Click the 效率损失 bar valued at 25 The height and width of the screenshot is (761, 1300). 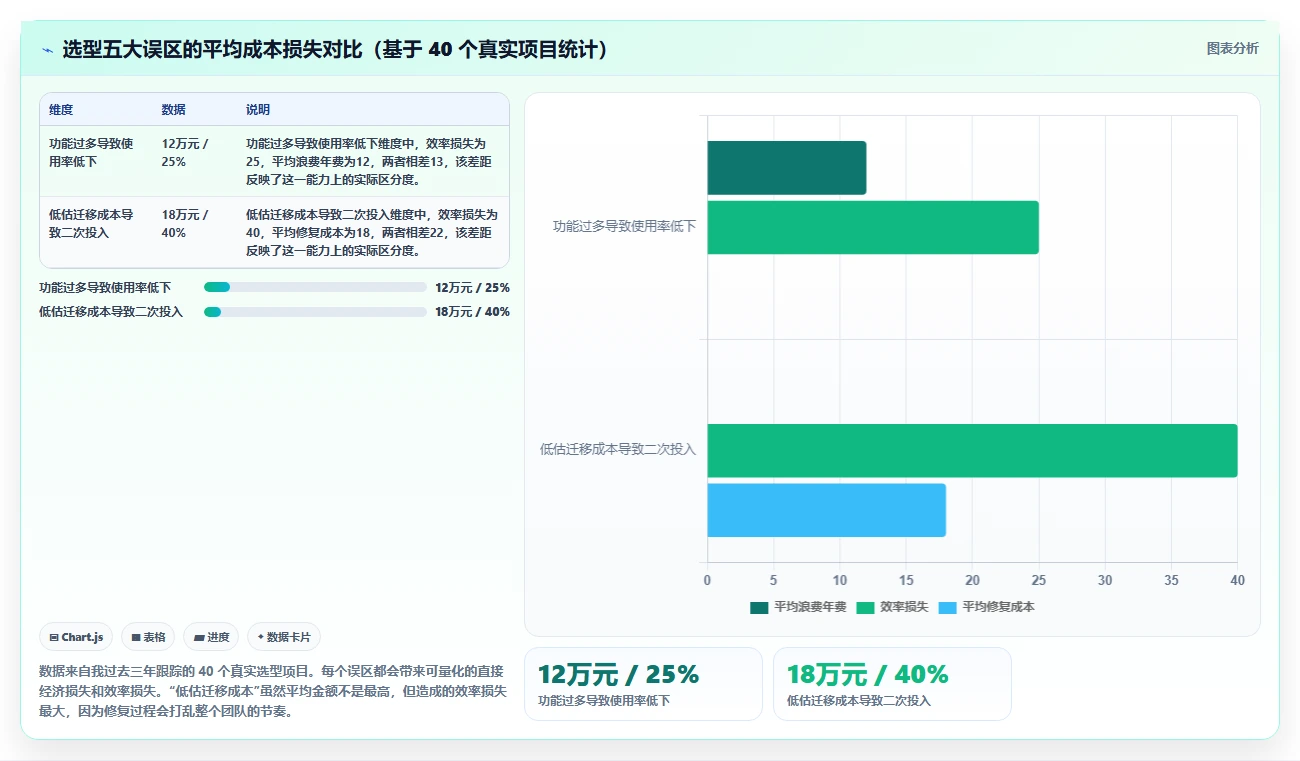tap(873, 227)
